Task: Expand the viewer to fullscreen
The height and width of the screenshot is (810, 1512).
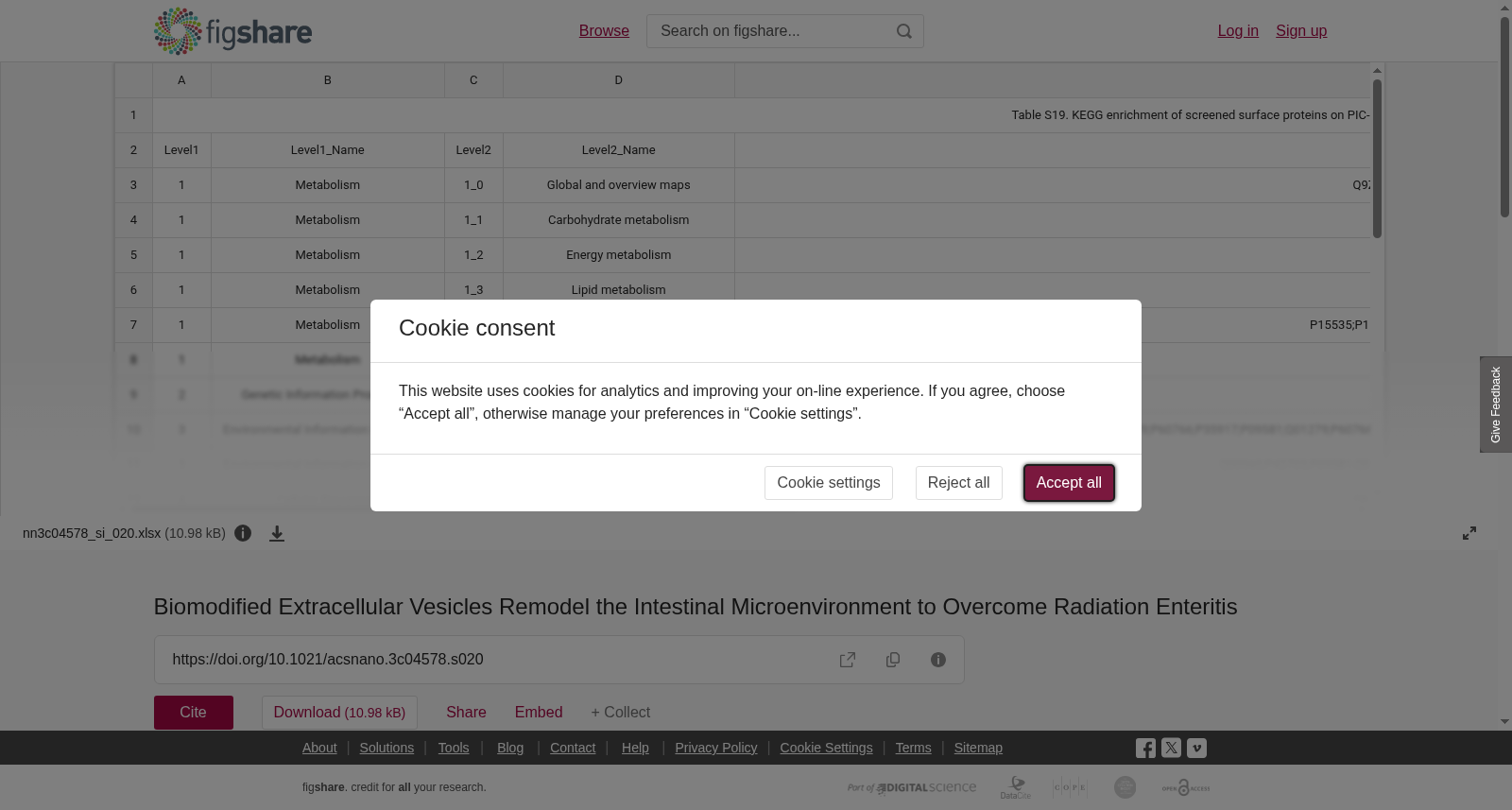Action: (x=1469, y=533)
